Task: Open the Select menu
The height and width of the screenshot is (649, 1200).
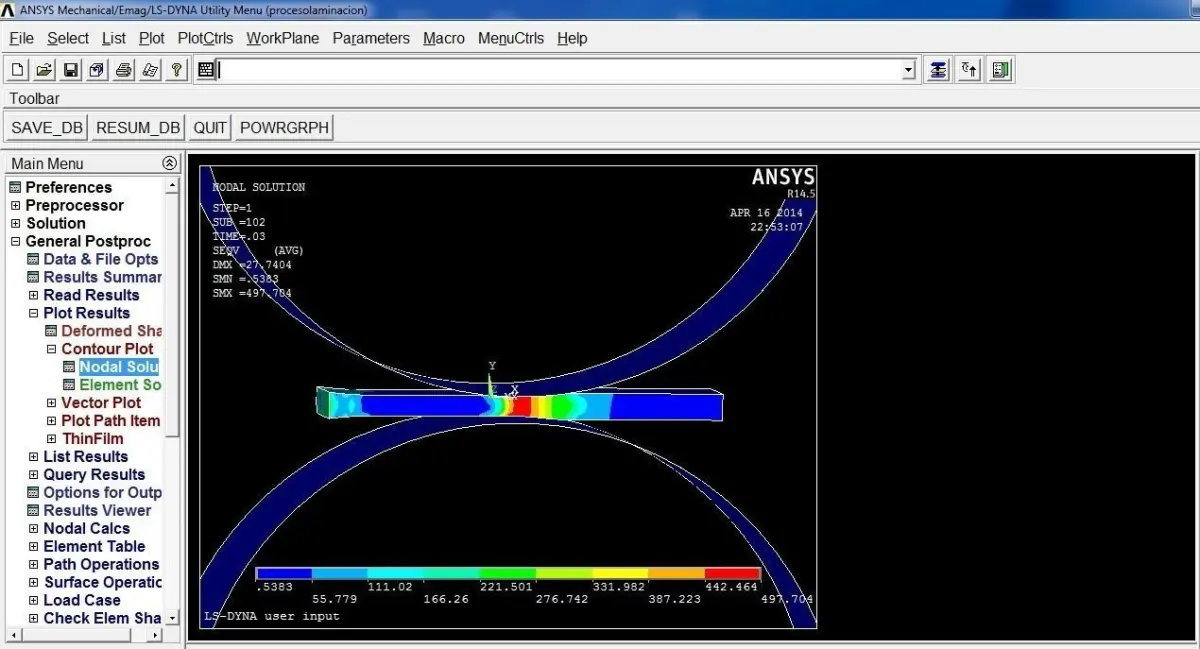Action: coord(68,38)
